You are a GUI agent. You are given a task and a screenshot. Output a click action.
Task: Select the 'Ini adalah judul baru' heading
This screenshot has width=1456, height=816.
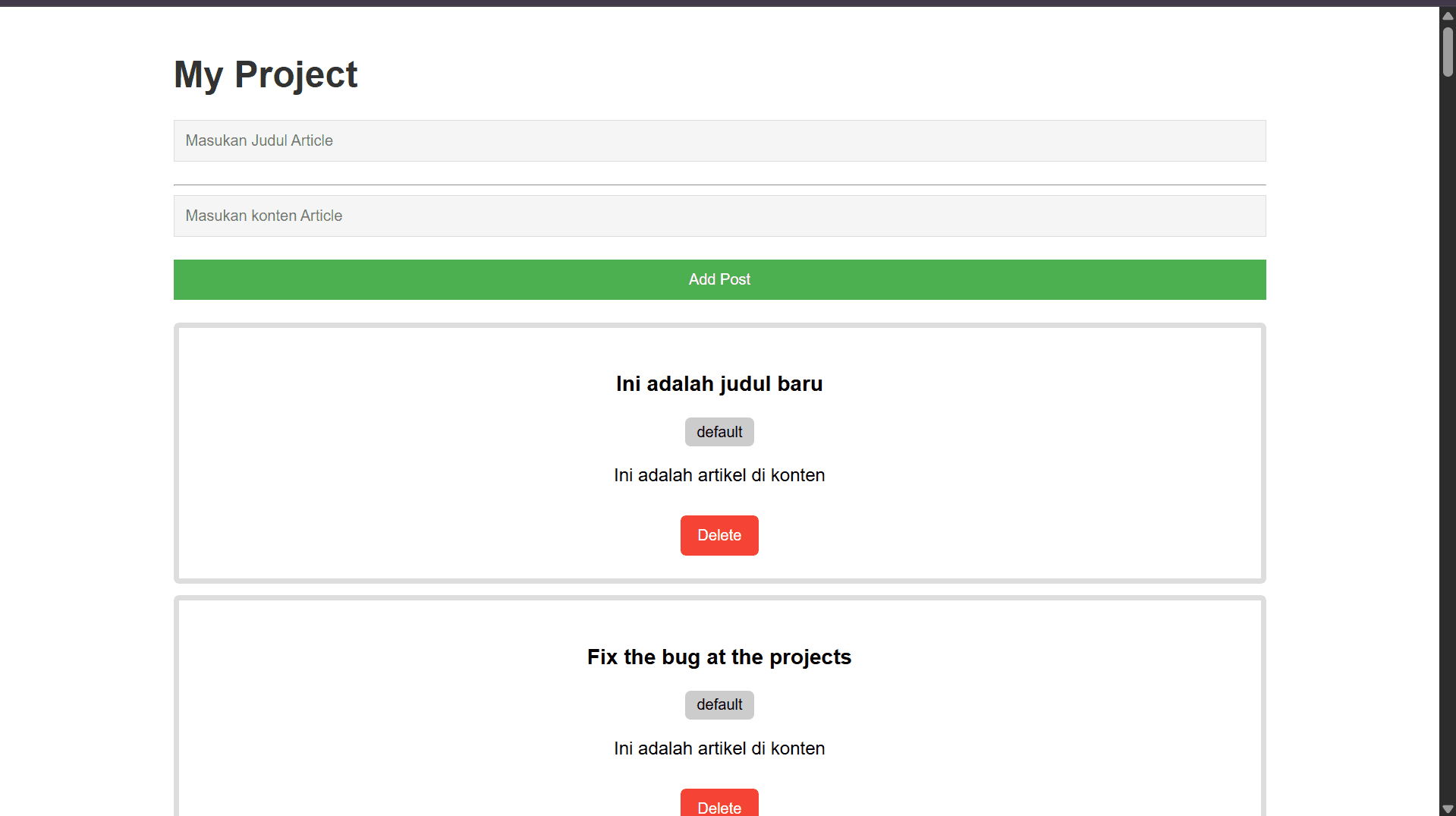point(719,383)
